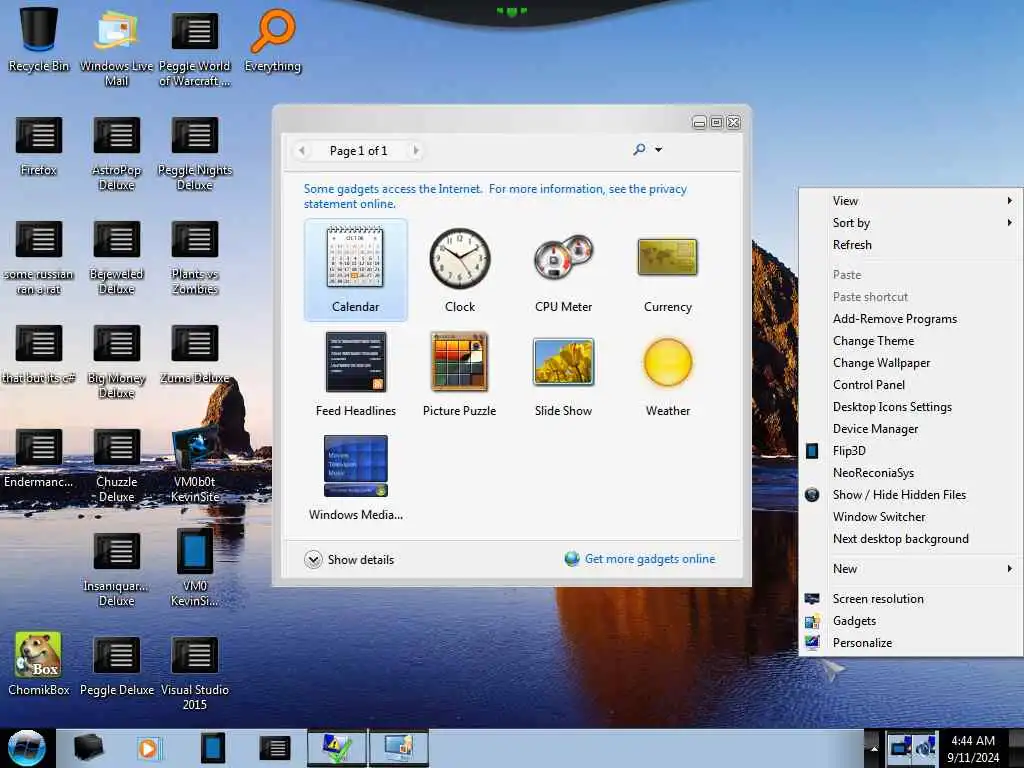This screenshot has height=768, width=1024.
Task: Select the Weather gadget
Action: click(x=667, y=374)
